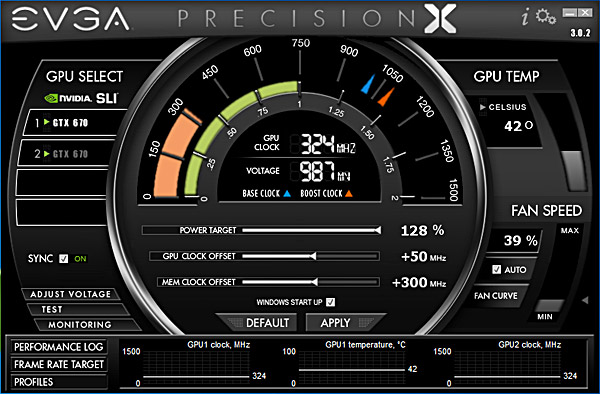
Task: Toggle the SYNC checkbox
Action: pyautogui.click(x=64, y=259)
